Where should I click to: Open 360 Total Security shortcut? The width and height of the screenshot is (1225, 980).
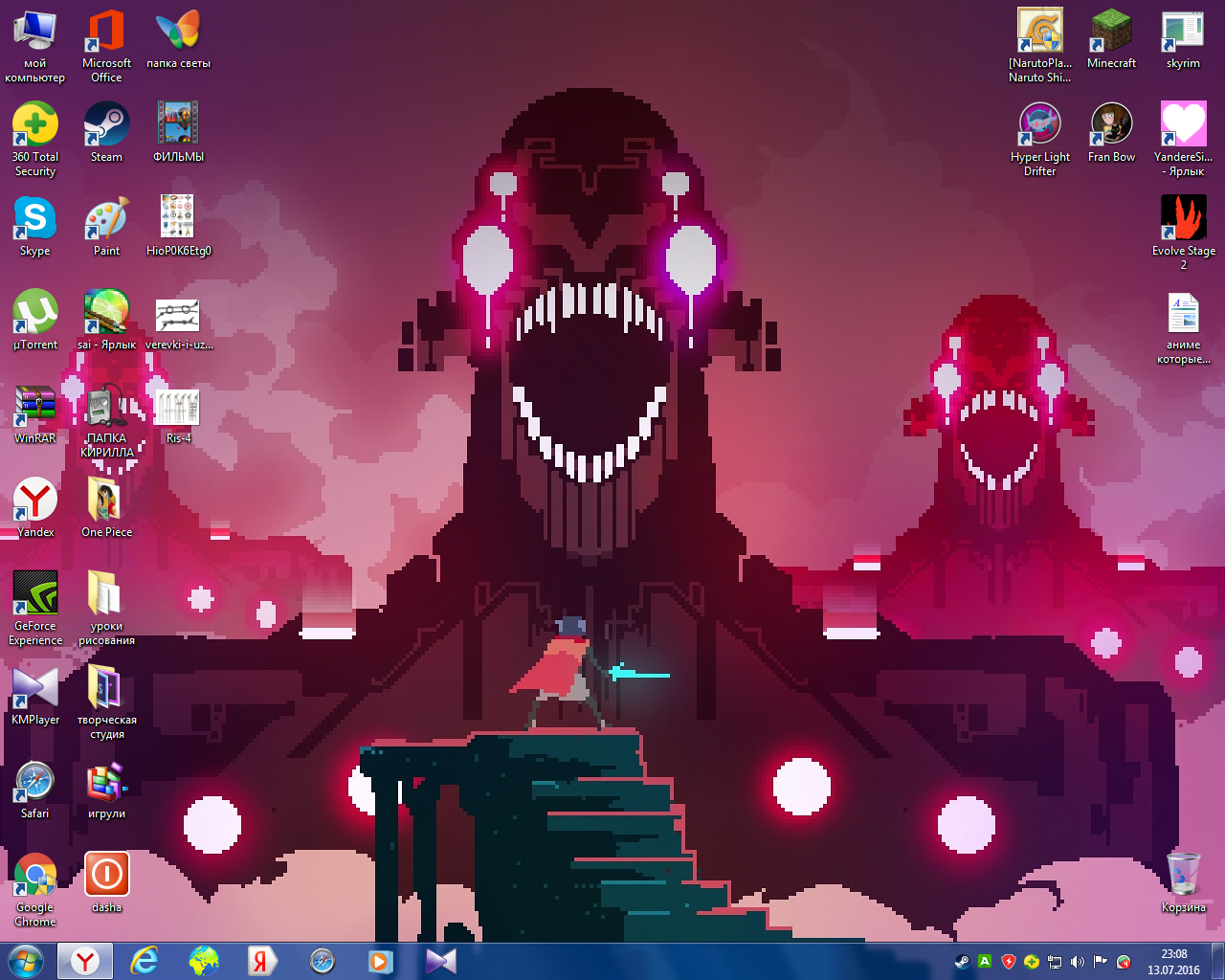[x=35, y=140]
